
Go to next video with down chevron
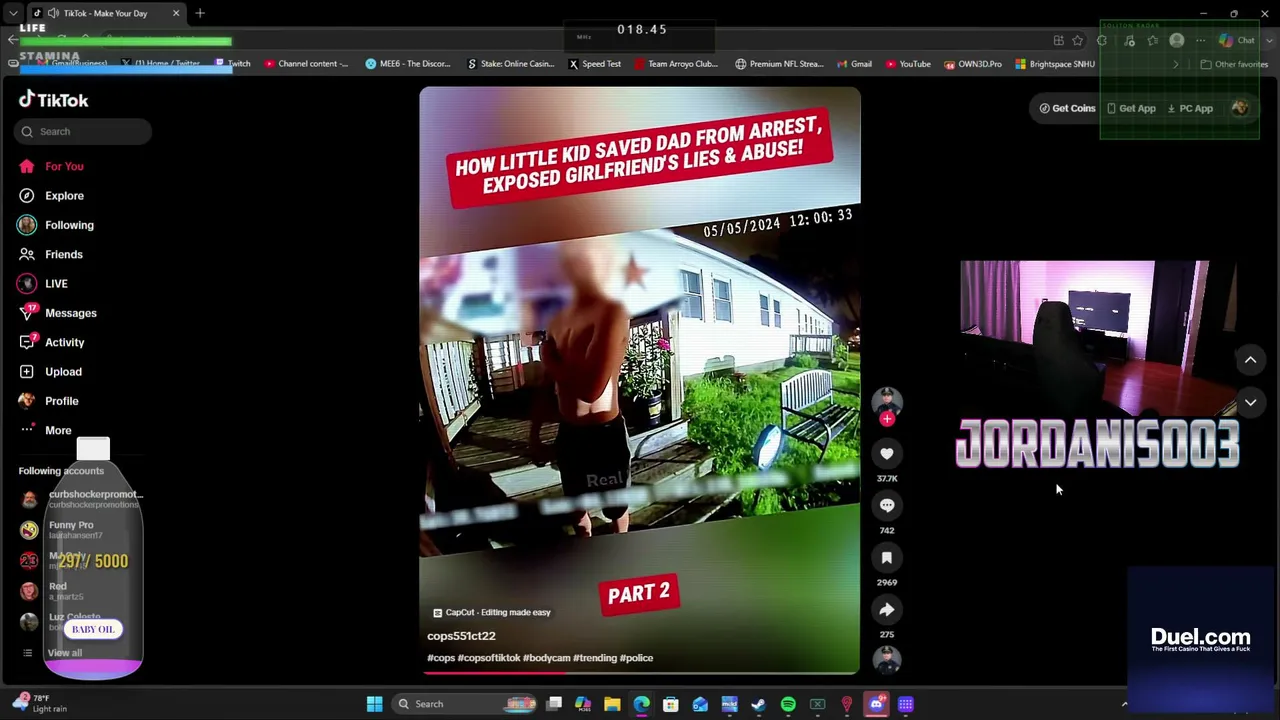pos(1250,402)
